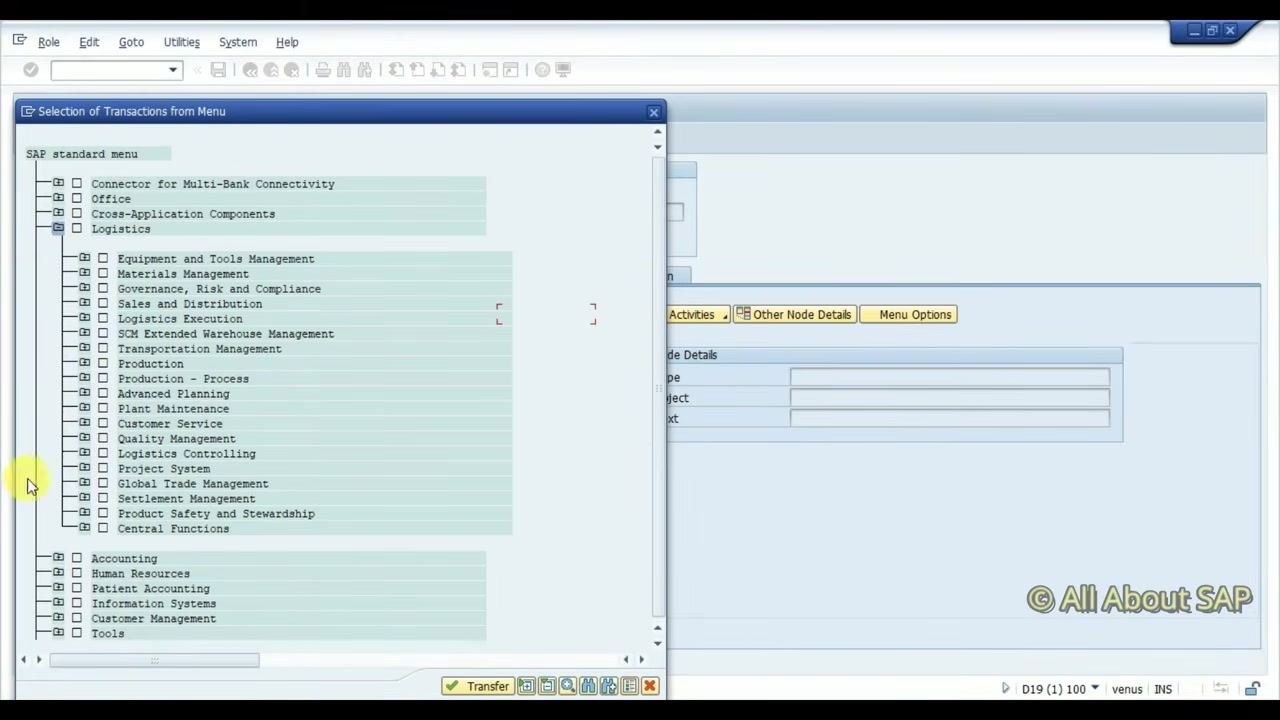
Task: Click the Other Node Details button
Action: [793, 315]
